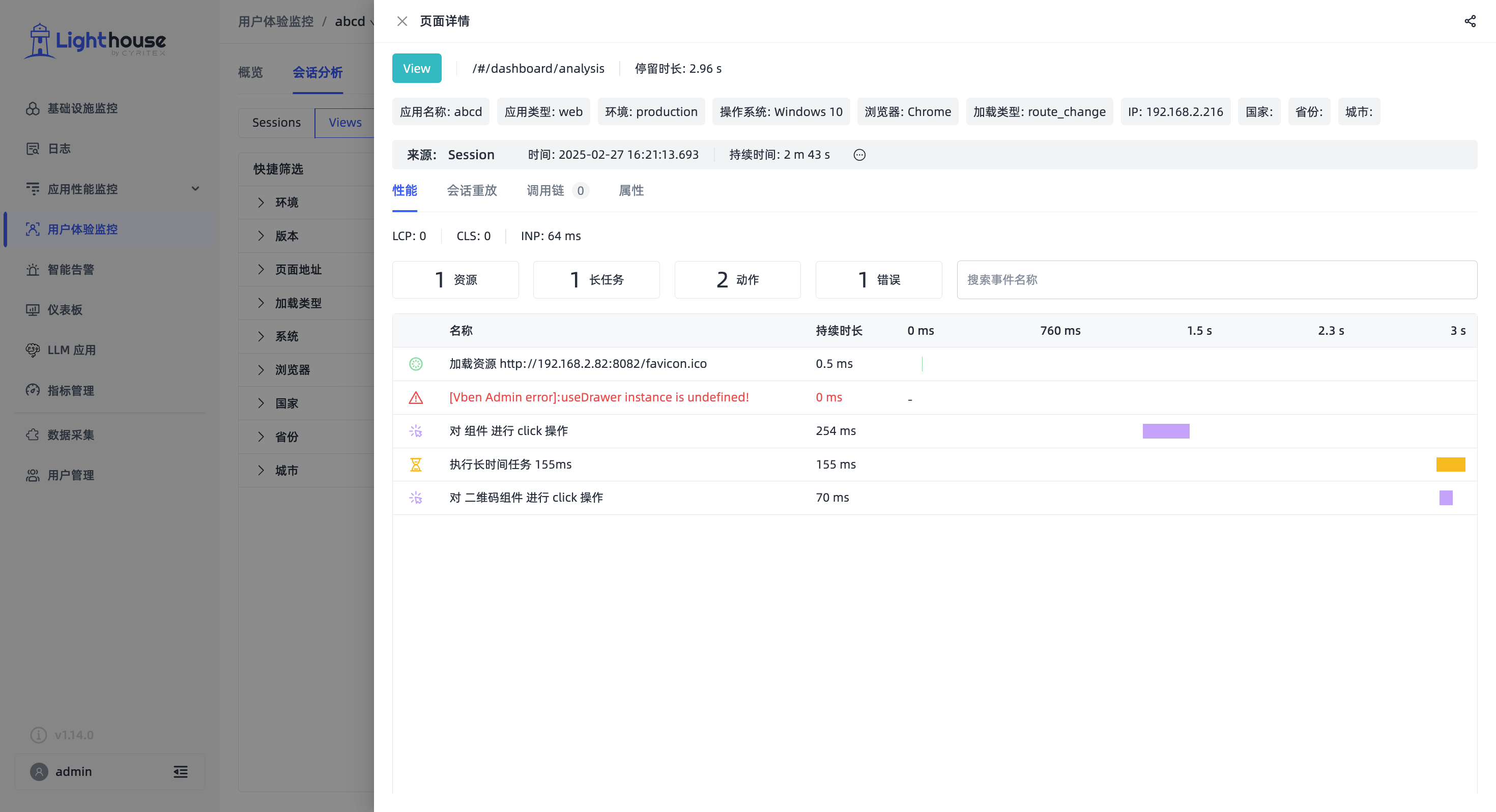Toggle the 资源 event filter card
This screenshot has width=1496, height=812.
pos(455,280)
